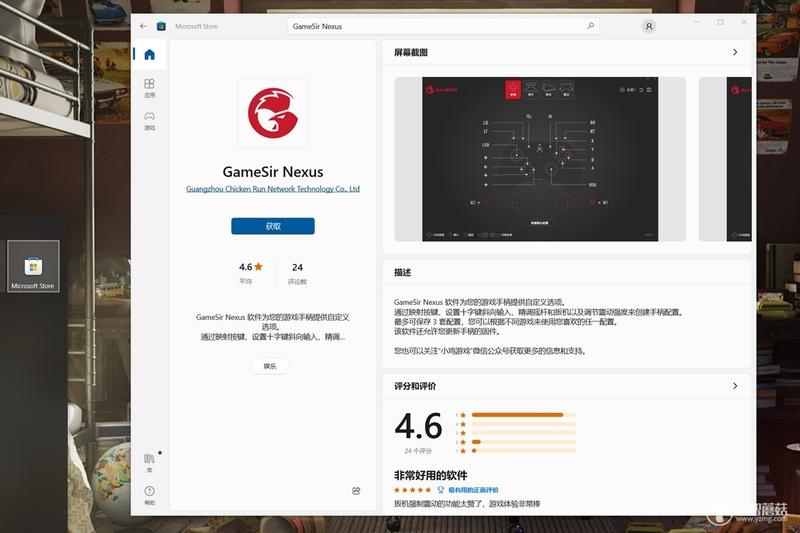This screenshot has width=800, height=533.
Task: Open the Library icon in sidebar
Action: (149, 462)
